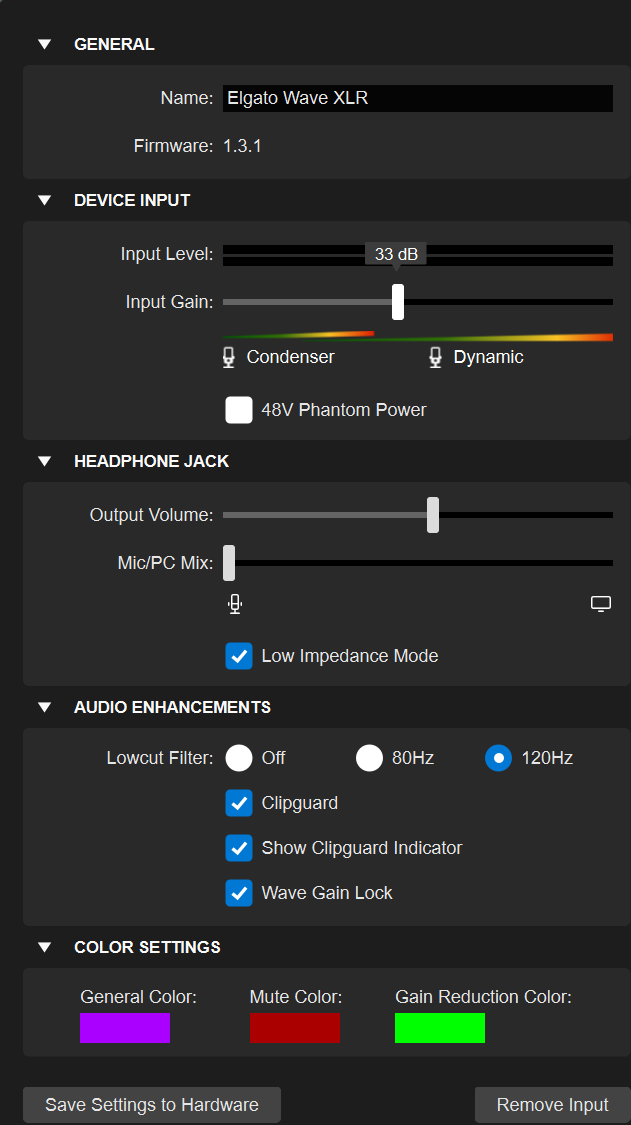Click the Condenser gain range bar
This screenshot has width=631, height=1125.
[299, 334]
